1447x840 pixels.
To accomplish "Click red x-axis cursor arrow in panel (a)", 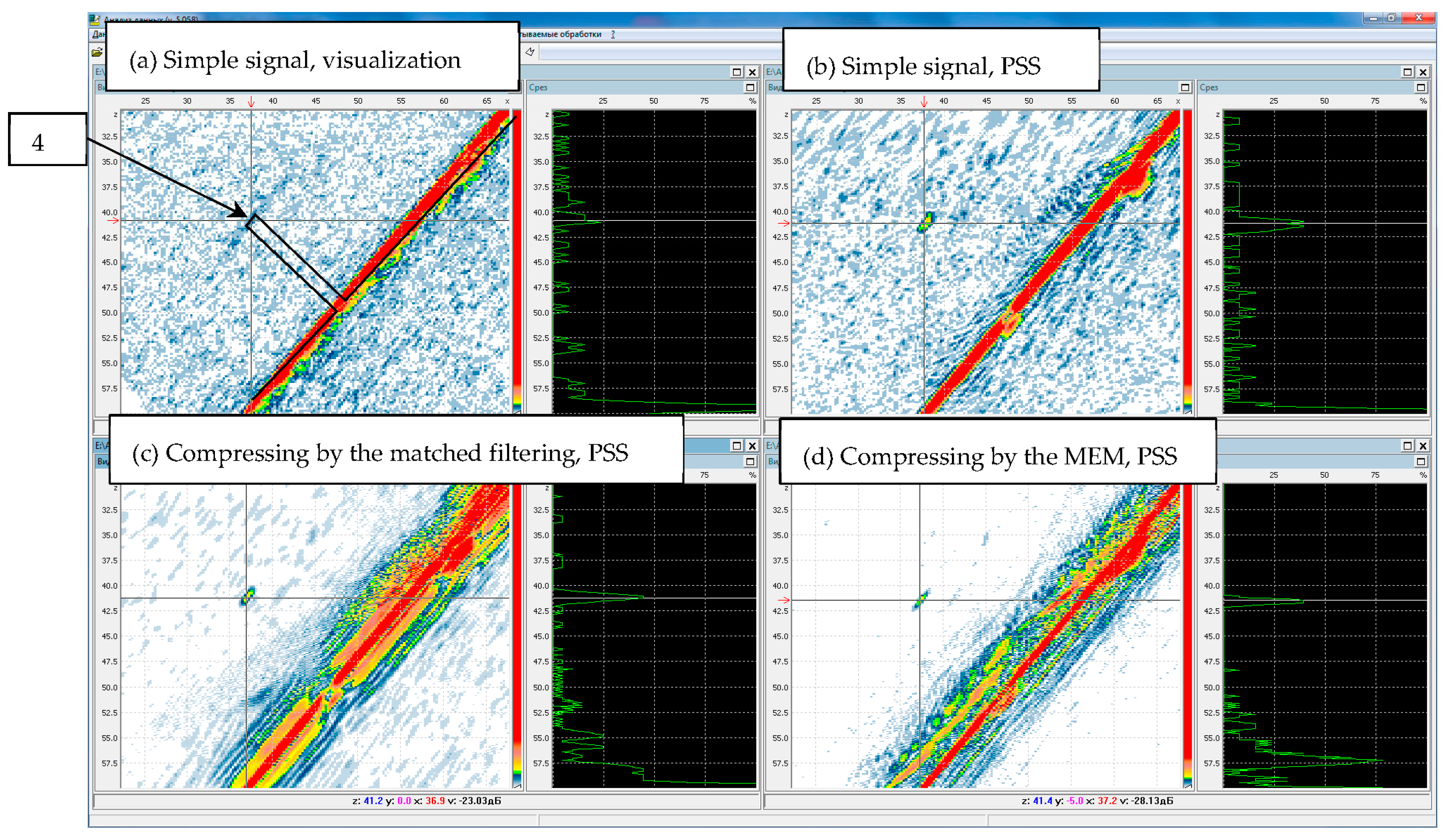I will tap(251, 102).
